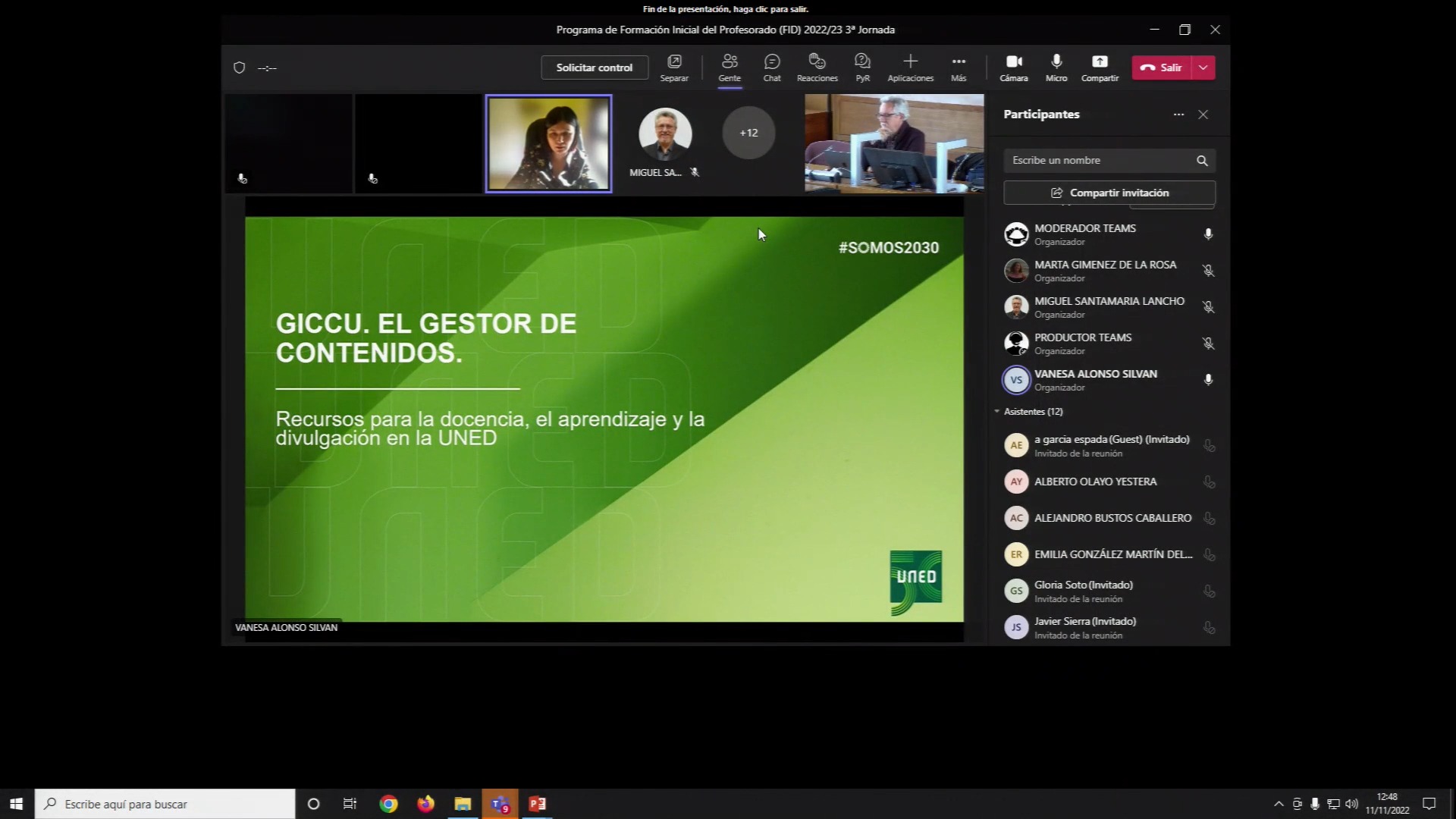Toggle VANESA ALONSO SILVAN microphone icon

[x=1208, y=380]
